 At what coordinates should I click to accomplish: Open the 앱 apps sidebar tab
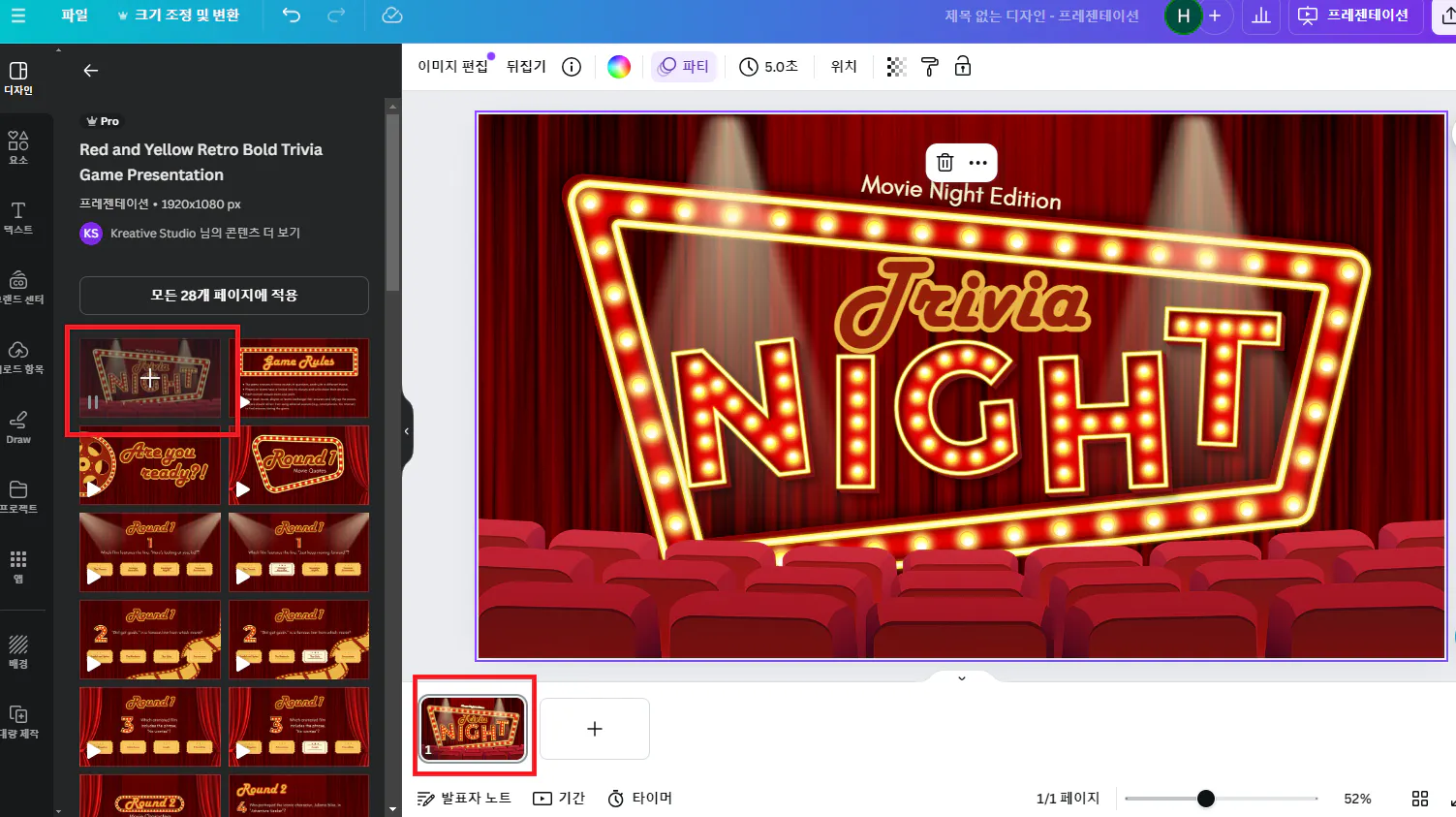[18, 567]
